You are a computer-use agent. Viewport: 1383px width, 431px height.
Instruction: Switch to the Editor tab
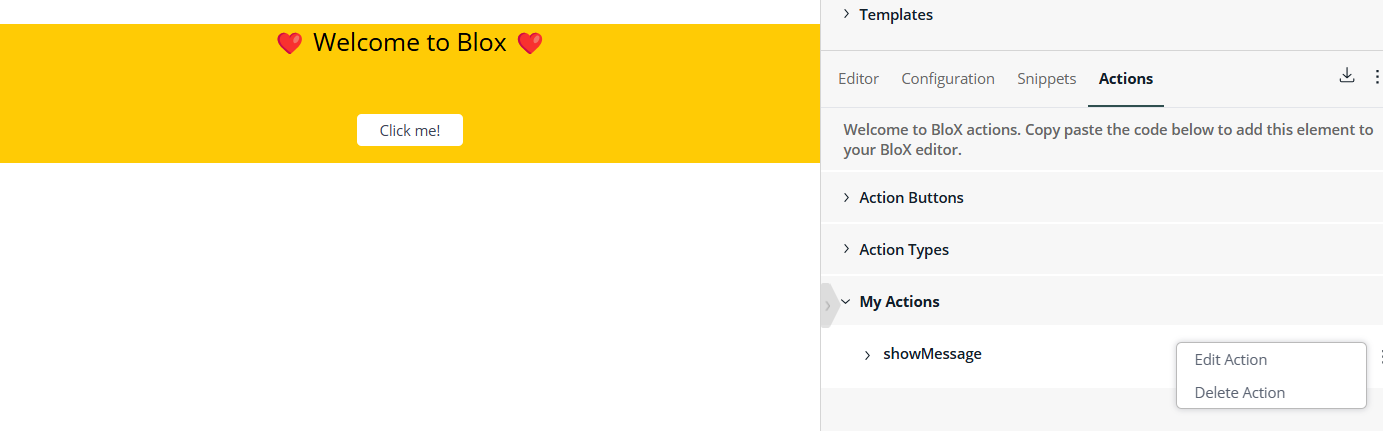[858, 79]
